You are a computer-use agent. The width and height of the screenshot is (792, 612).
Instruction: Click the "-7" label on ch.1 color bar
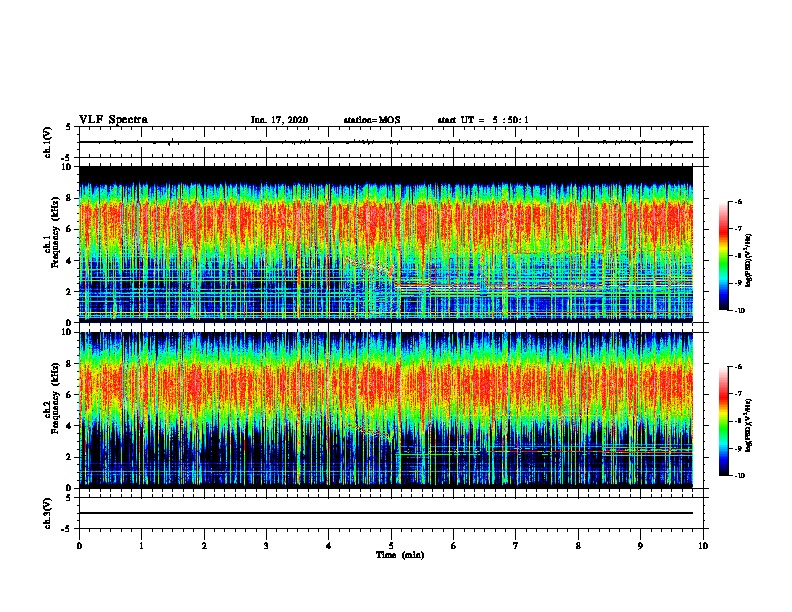pos(738,229)
